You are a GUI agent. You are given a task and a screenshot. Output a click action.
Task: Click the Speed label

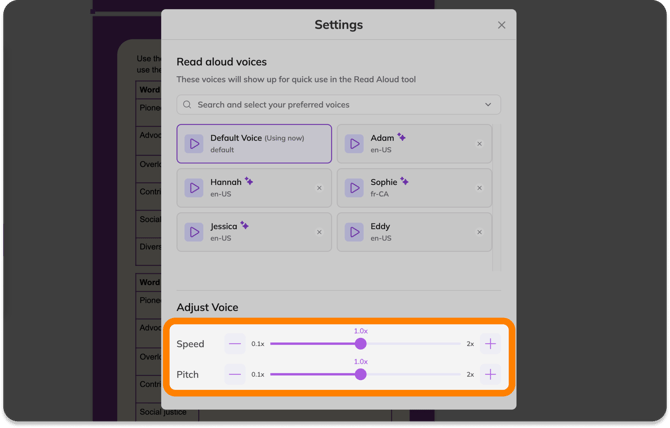point(190,344)
